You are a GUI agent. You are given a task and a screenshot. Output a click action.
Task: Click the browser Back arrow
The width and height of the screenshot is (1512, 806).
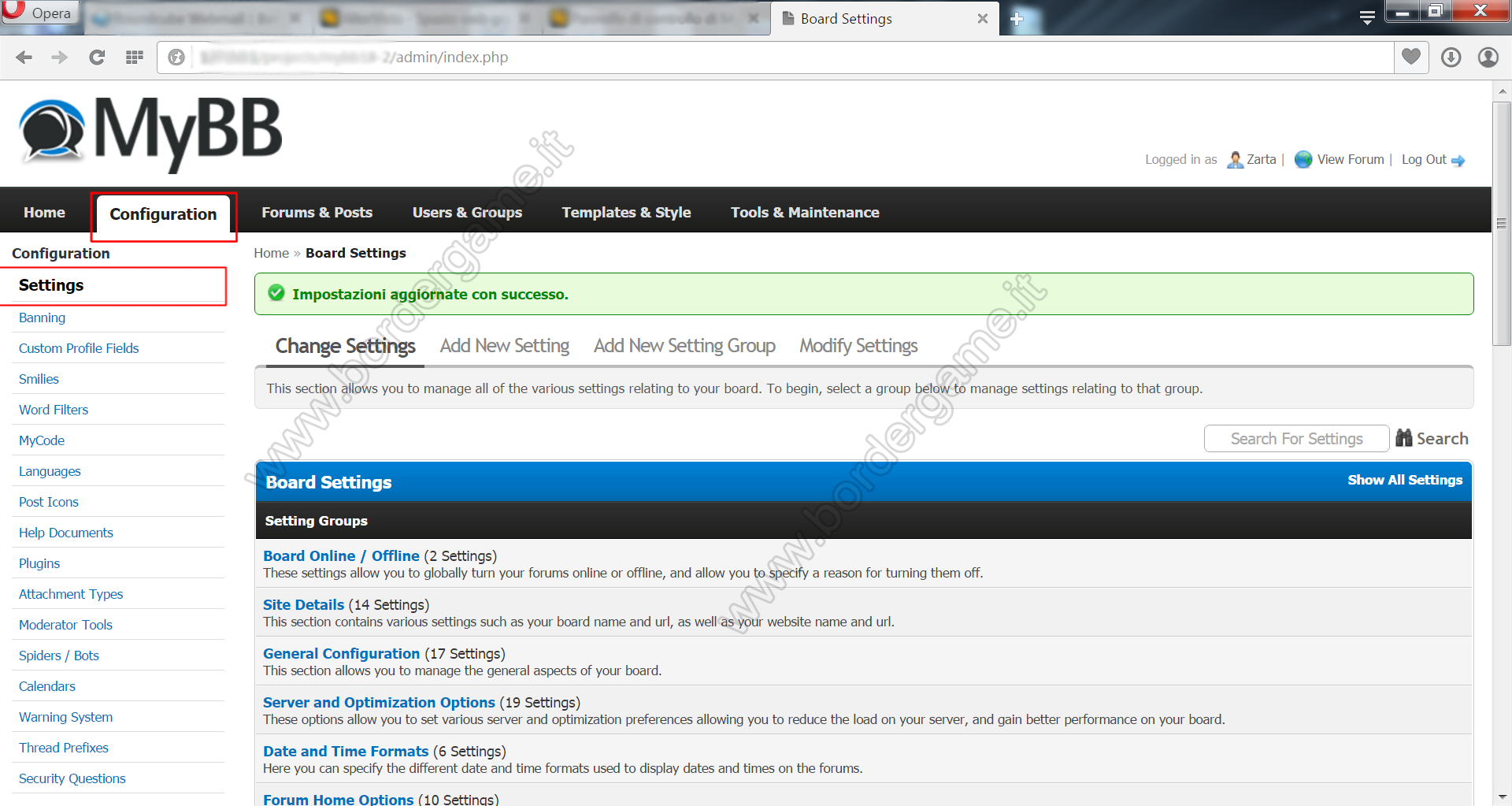click(x=24, y=58)
